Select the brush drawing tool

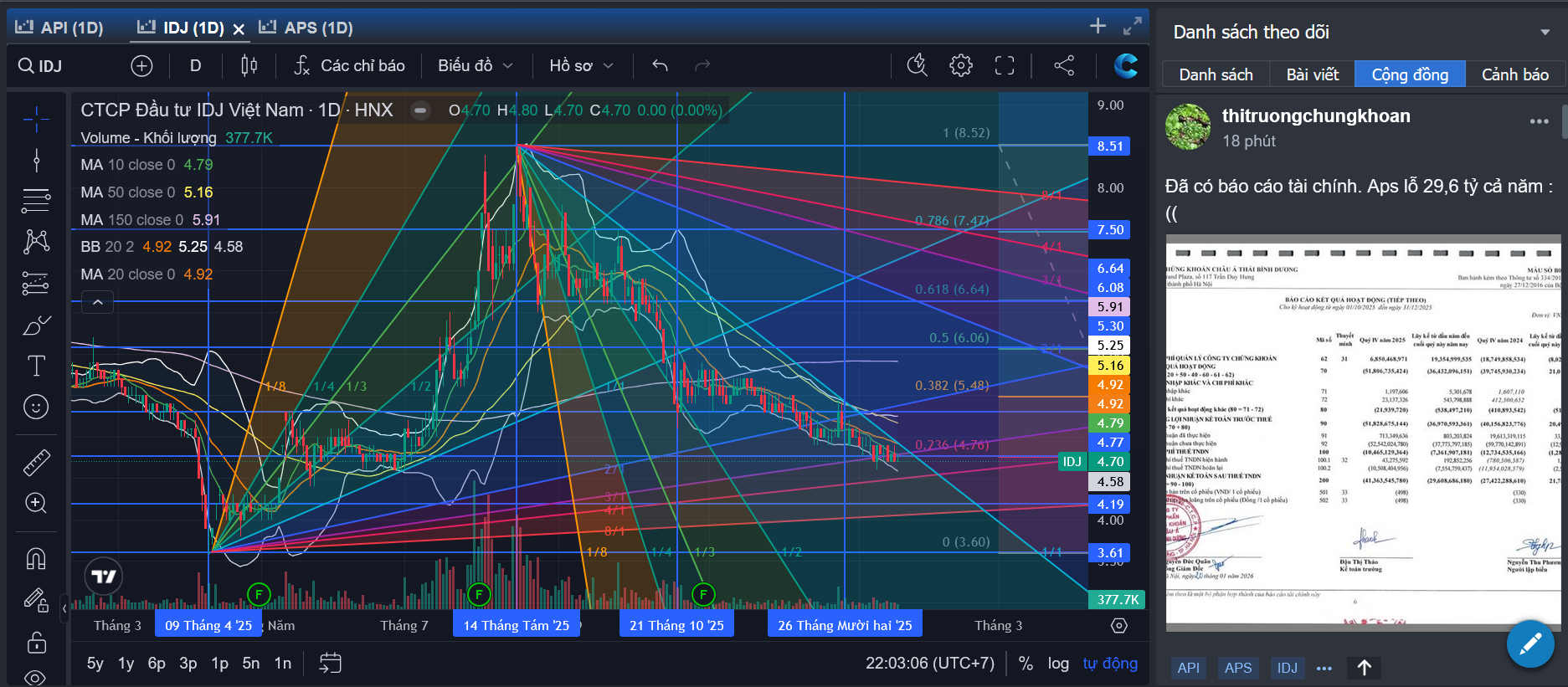click(x=36, y=326)
